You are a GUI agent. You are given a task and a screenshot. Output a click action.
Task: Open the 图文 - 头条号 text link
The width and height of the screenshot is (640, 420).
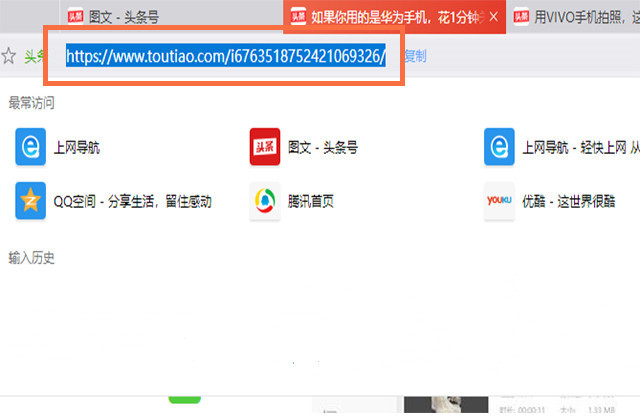click(x=323, y=147)
